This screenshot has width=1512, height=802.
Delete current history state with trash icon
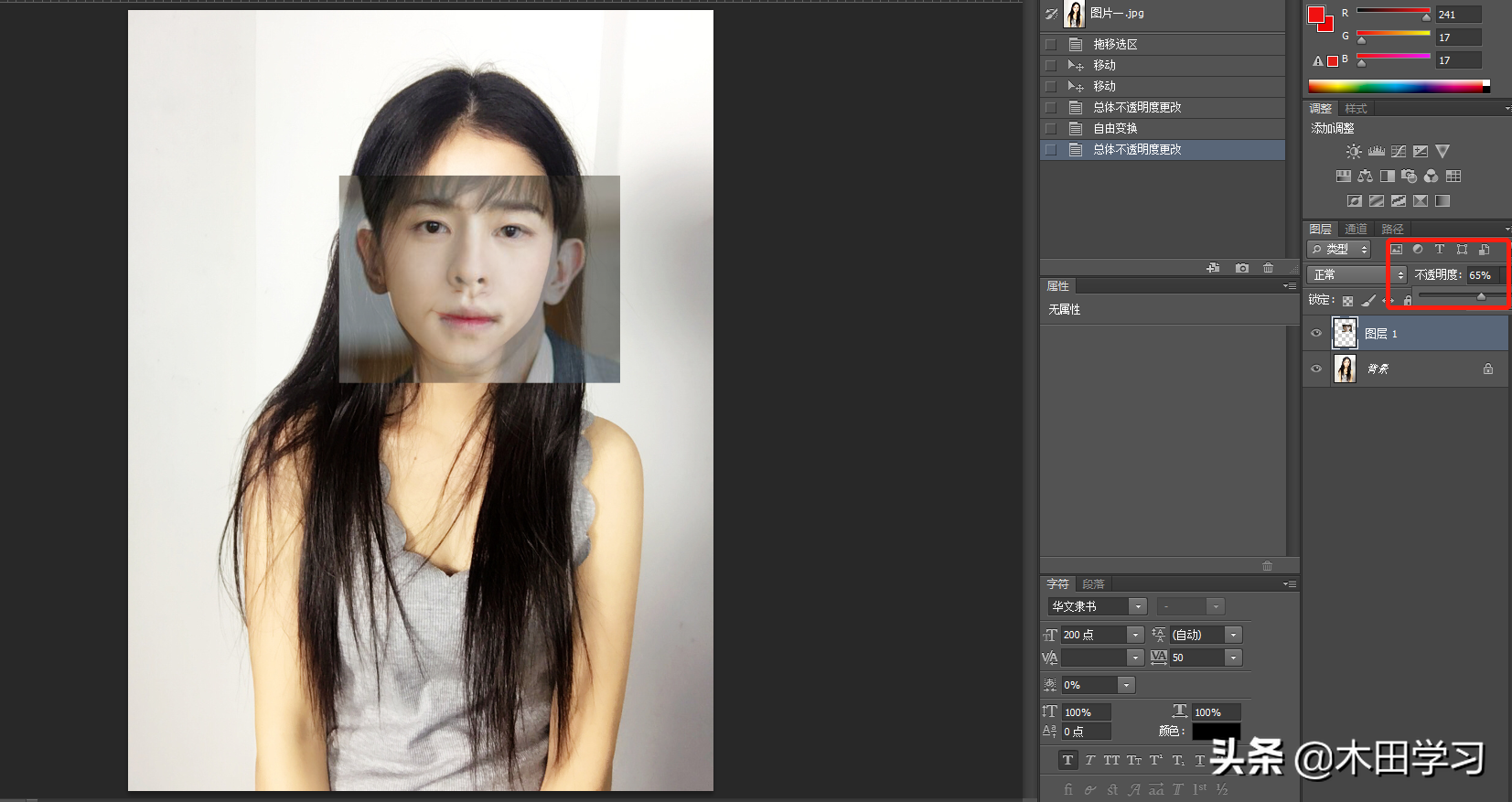click(1268, 268)
